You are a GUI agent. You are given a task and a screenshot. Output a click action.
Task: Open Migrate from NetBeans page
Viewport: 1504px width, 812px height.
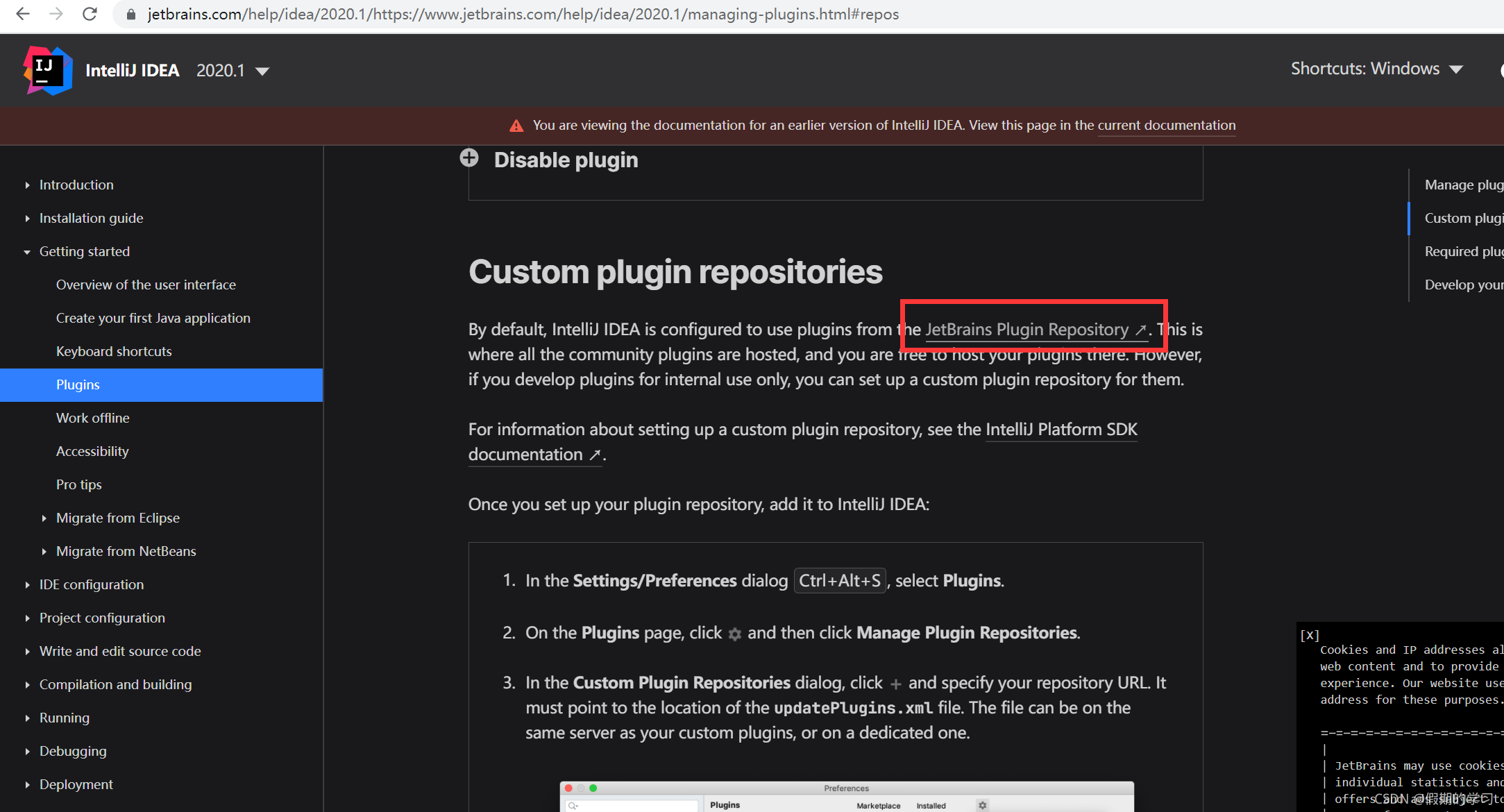coord(126,551)
